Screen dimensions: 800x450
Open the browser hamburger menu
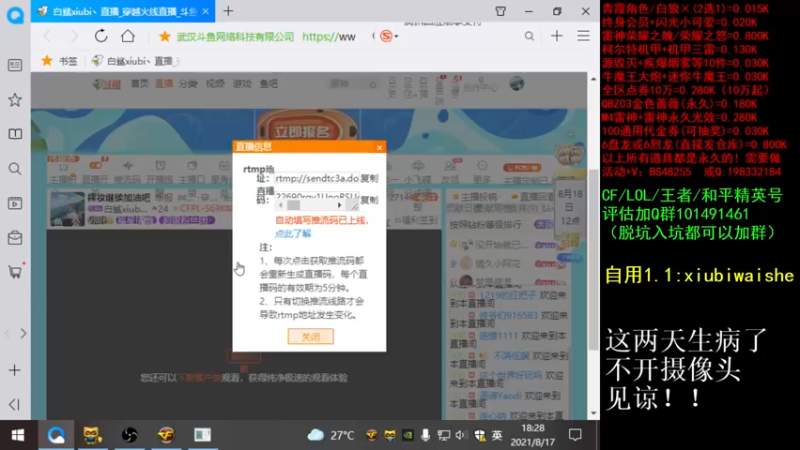coord(583,36)
